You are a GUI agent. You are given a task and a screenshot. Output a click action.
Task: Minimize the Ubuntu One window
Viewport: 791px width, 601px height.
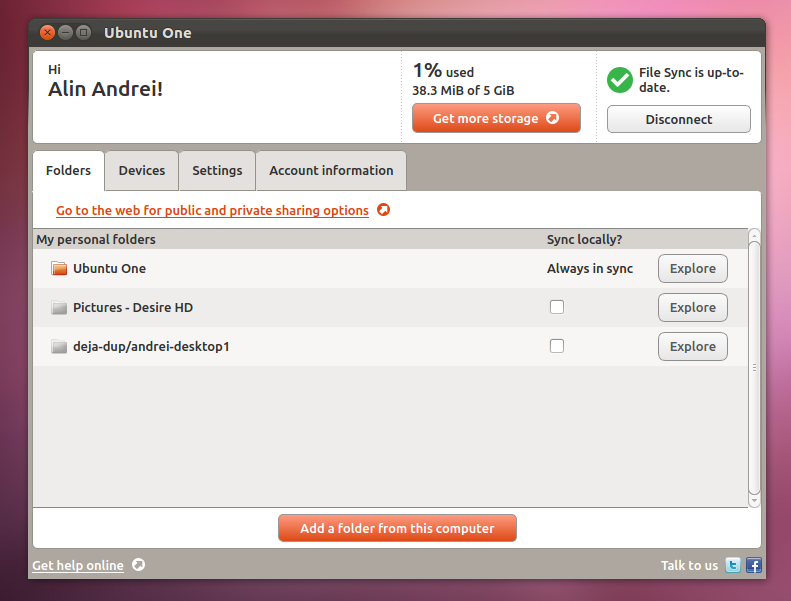click(x=66, y=32)
